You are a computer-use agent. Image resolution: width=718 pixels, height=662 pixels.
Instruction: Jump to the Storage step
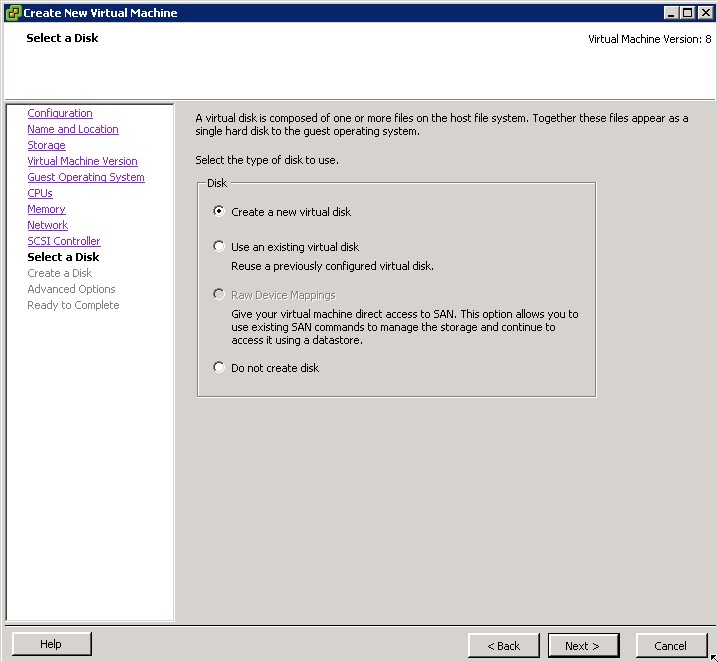tap(46, 146)
